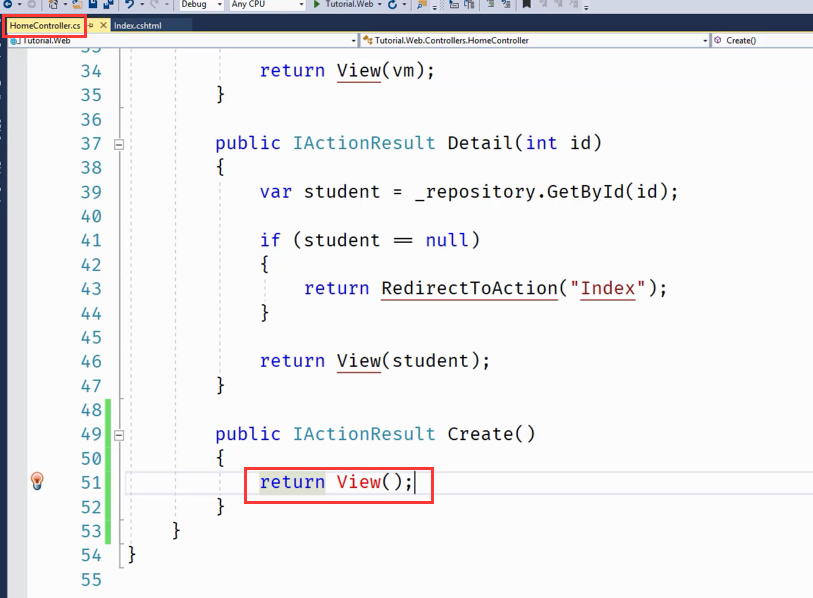Screen dimensions: 813x598
Task: Select the HomeController.cs tab
Action: click(45, 25)
